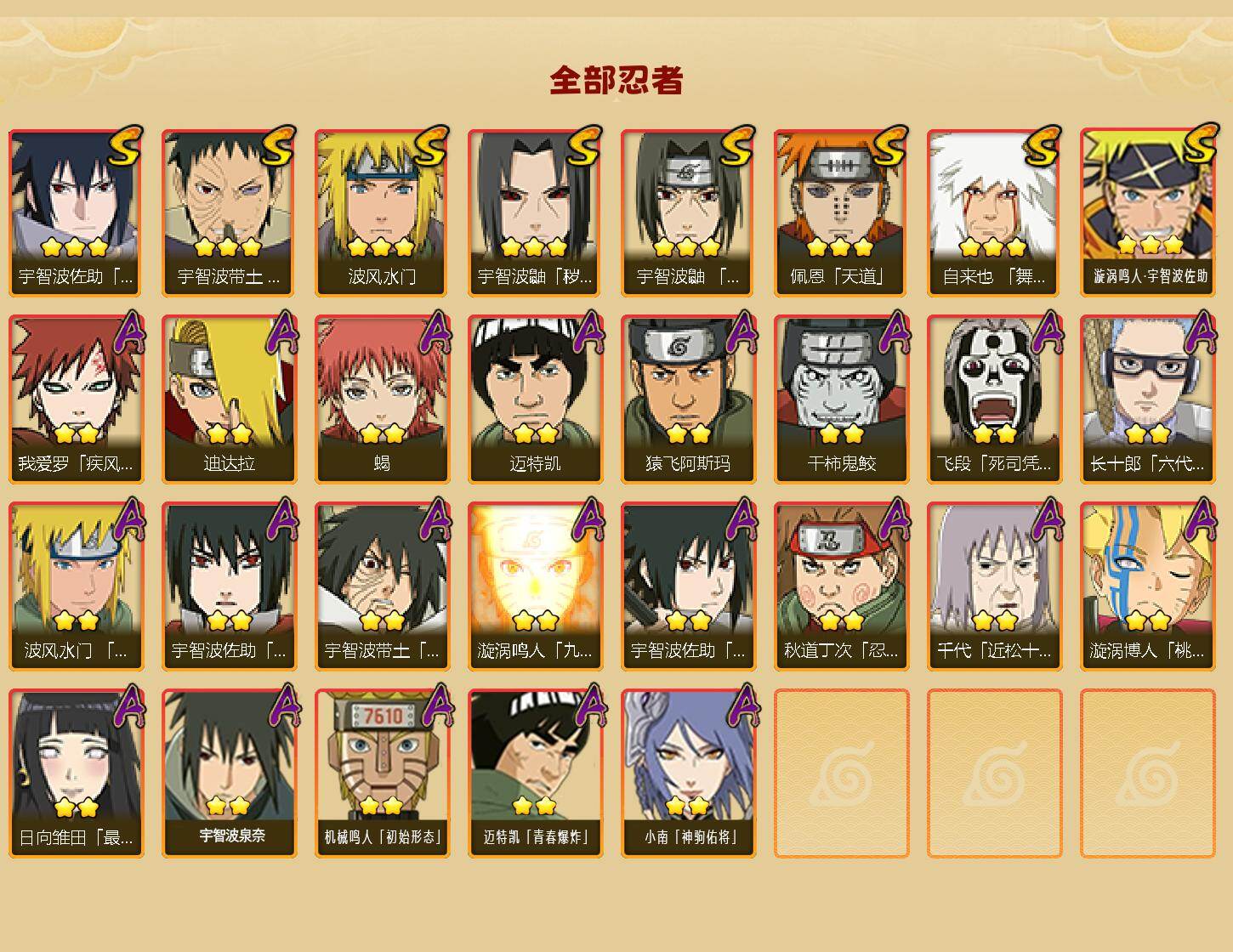Select the 迈特凯 ninja card
The image size is (1233, 952).
click(535, 399)
